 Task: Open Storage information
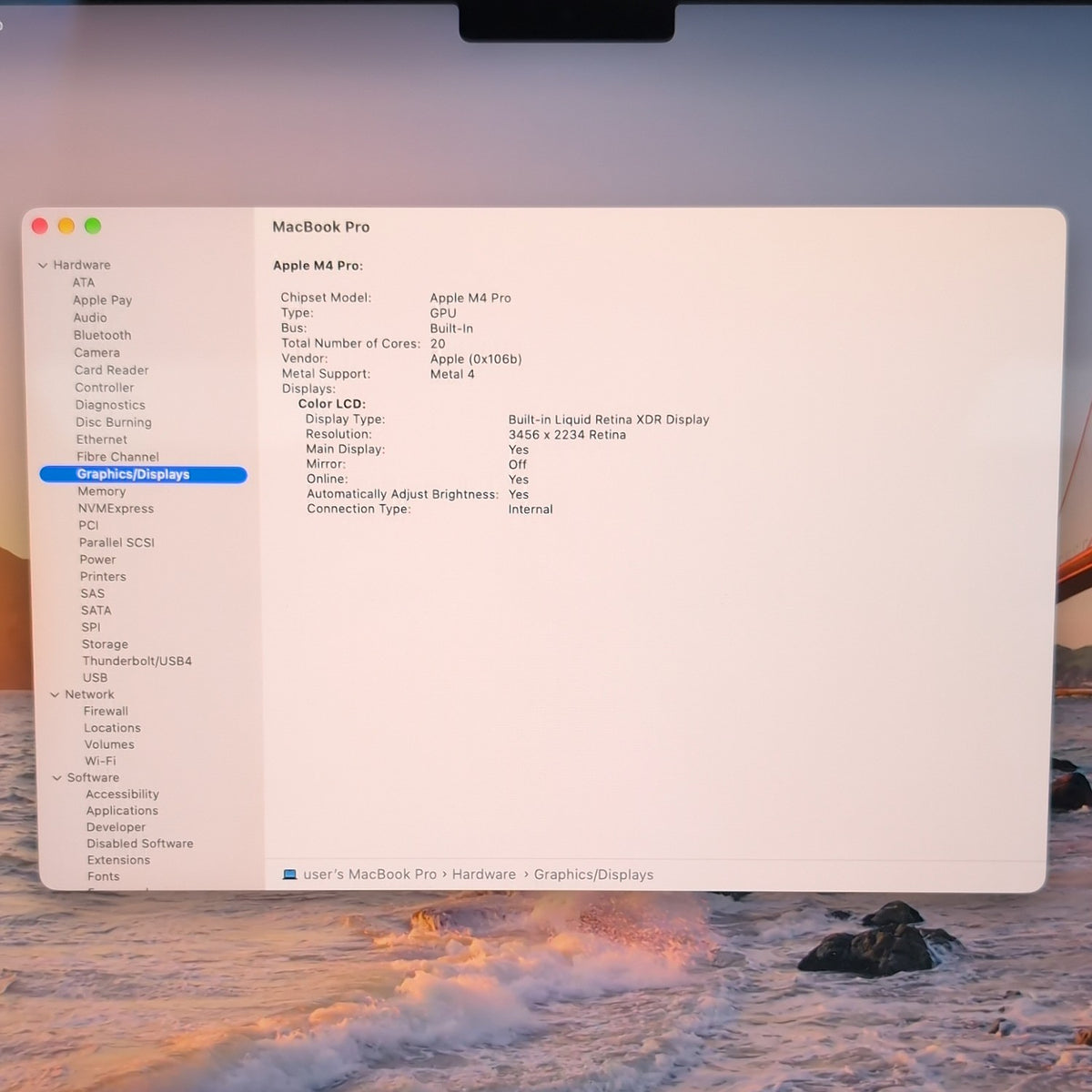105,644
